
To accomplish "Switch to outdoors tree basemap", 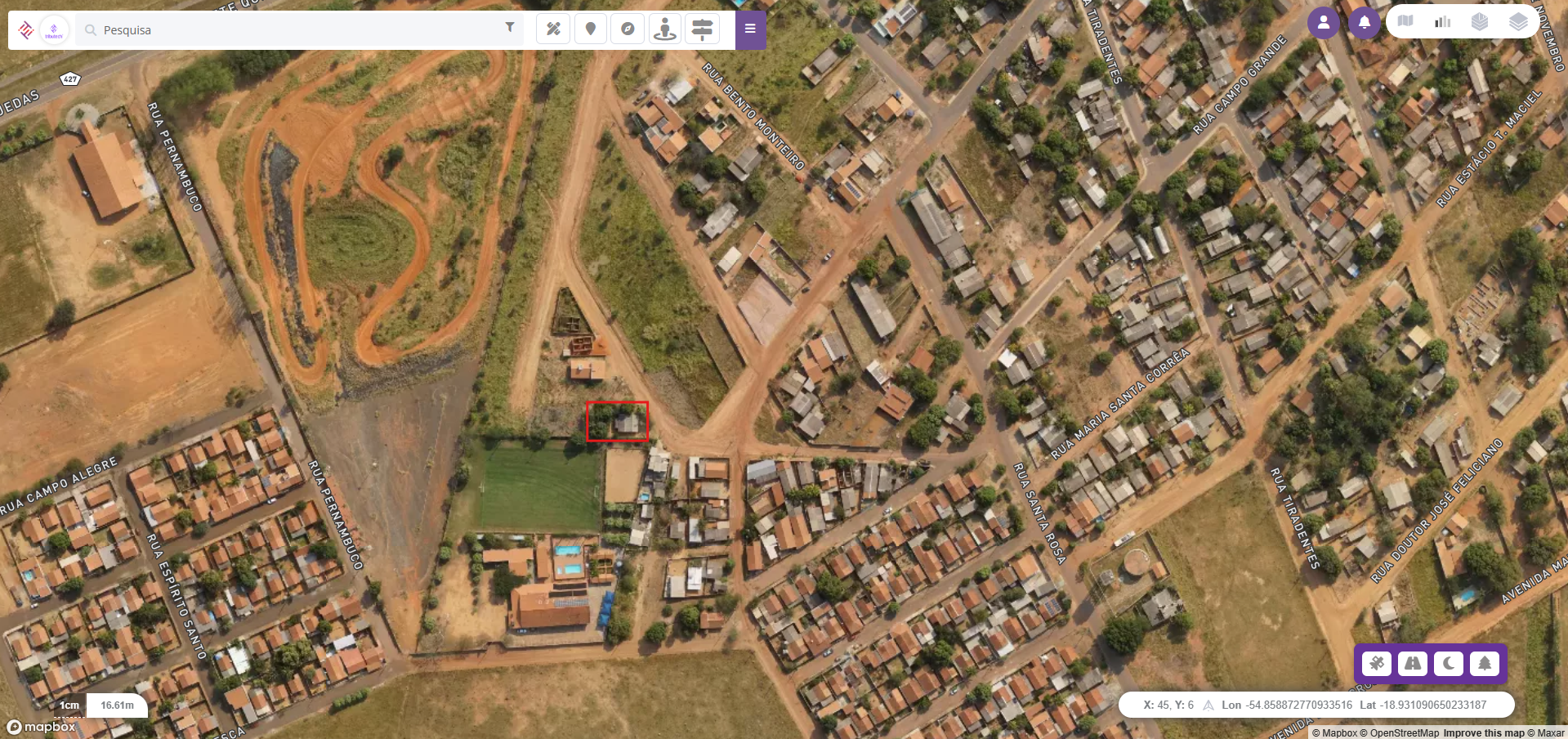I will 1485,663.
